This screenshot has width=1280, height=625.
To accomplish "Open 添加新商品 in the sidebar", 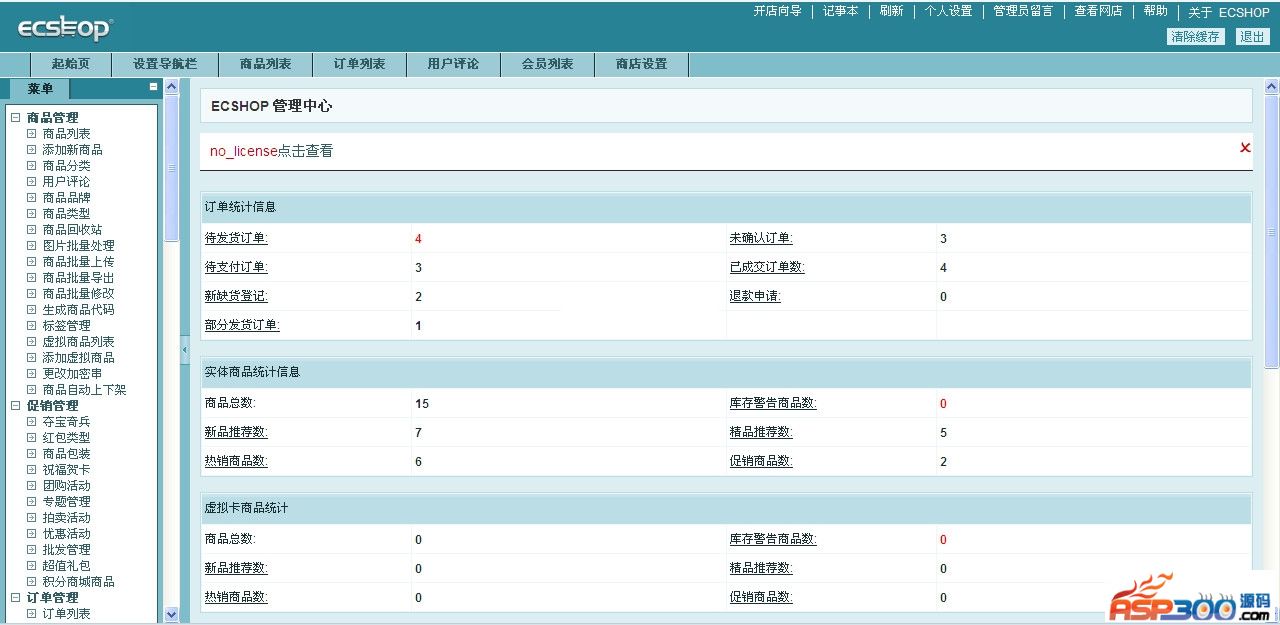I will click(x=72, y=150).
